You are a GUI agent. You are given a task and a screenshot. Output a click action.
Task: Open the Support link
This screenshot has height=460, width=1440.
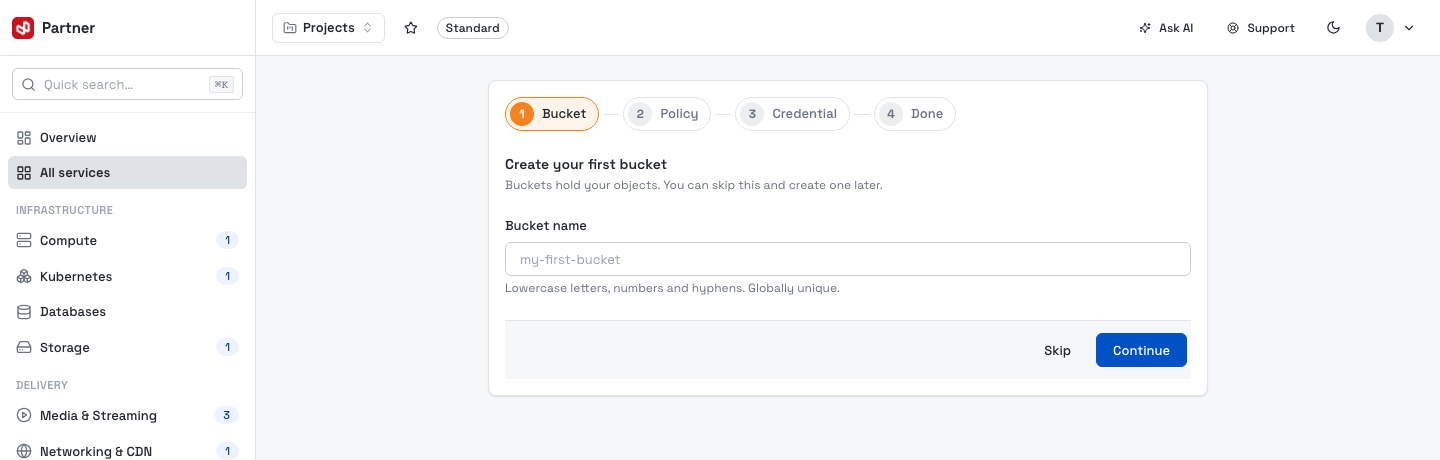point(1261,28)
